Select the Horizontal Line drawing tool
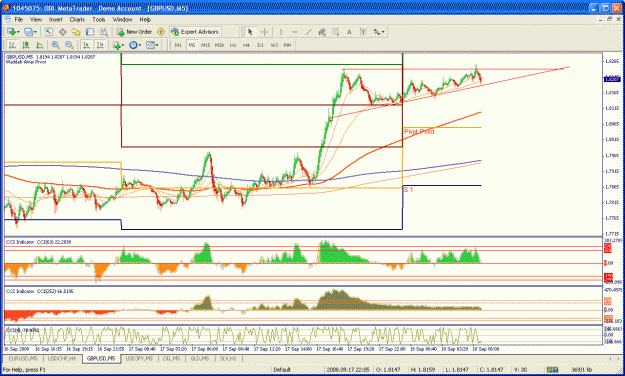This screenshot has width=625, height=376. (x=295, y=32)
